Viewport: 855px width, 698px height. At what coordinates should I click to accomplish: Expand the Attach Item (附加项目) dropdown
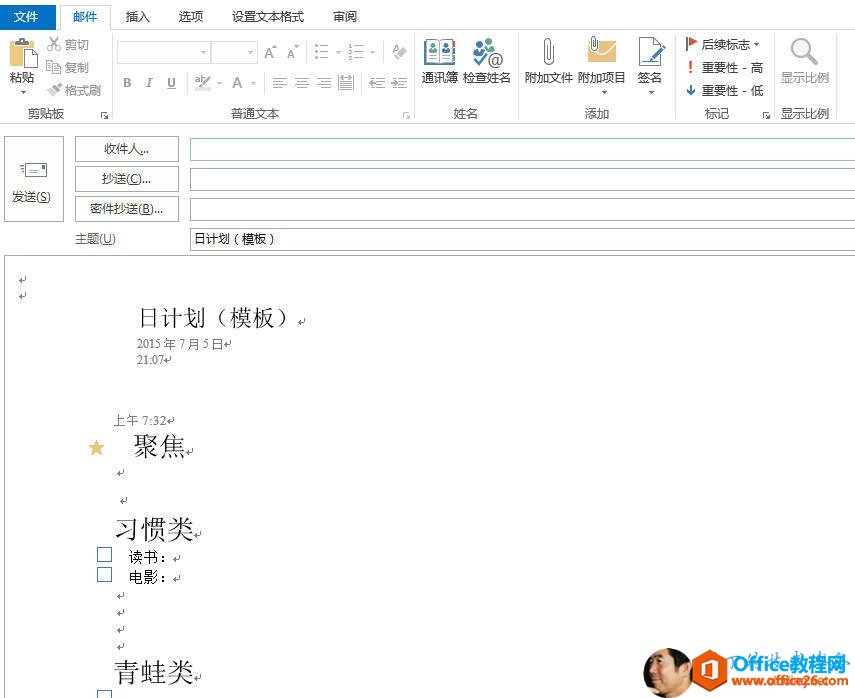602,92
